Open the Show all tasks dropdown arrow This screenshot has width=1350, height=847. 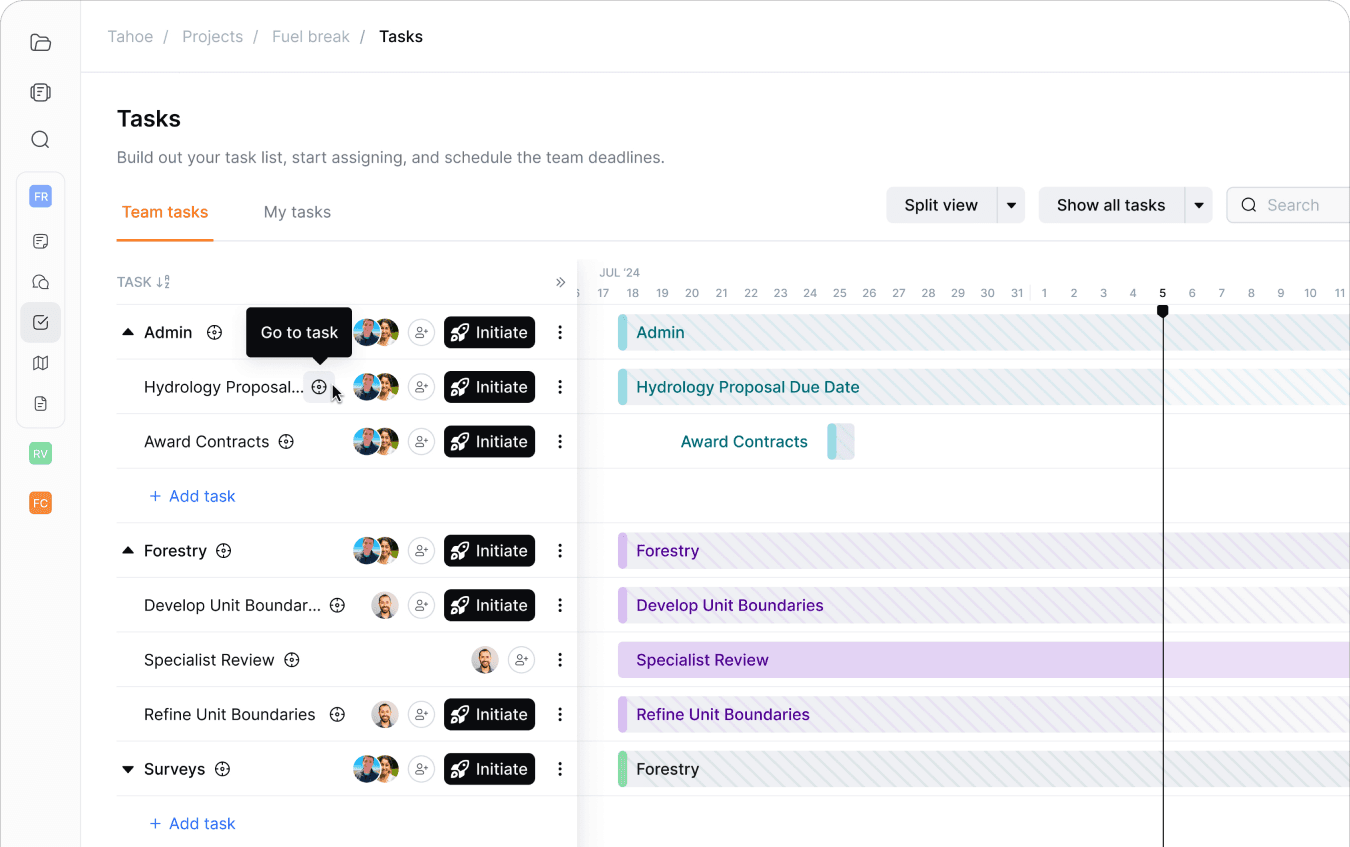(x=1199, y=205)
